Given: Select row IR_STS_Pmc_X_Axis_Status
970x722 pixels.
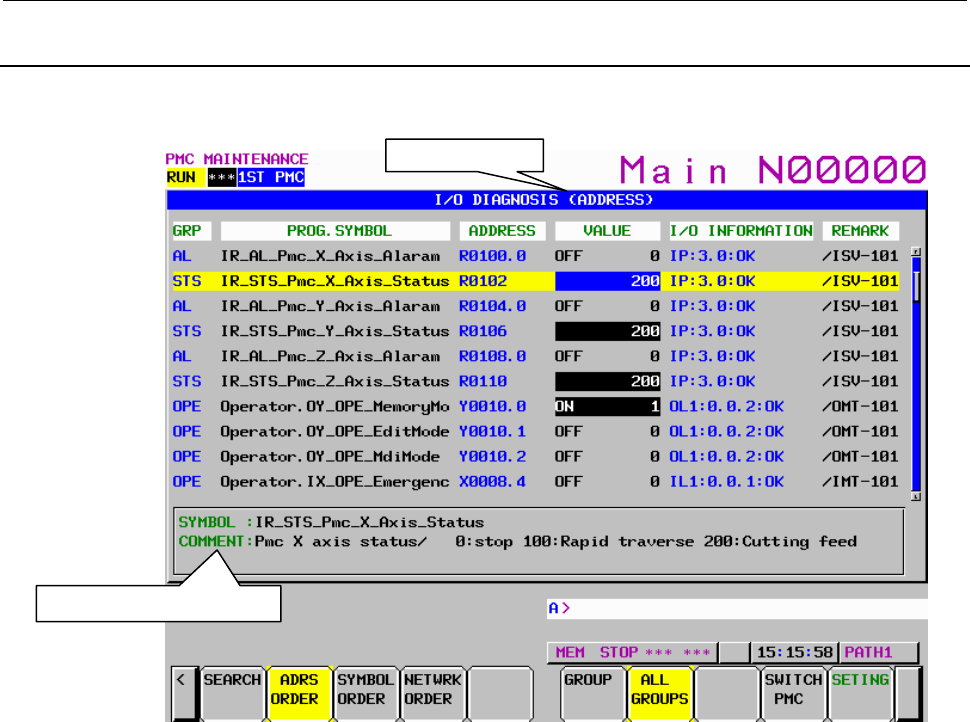Looking at the screenshot, I should point(535,281).
